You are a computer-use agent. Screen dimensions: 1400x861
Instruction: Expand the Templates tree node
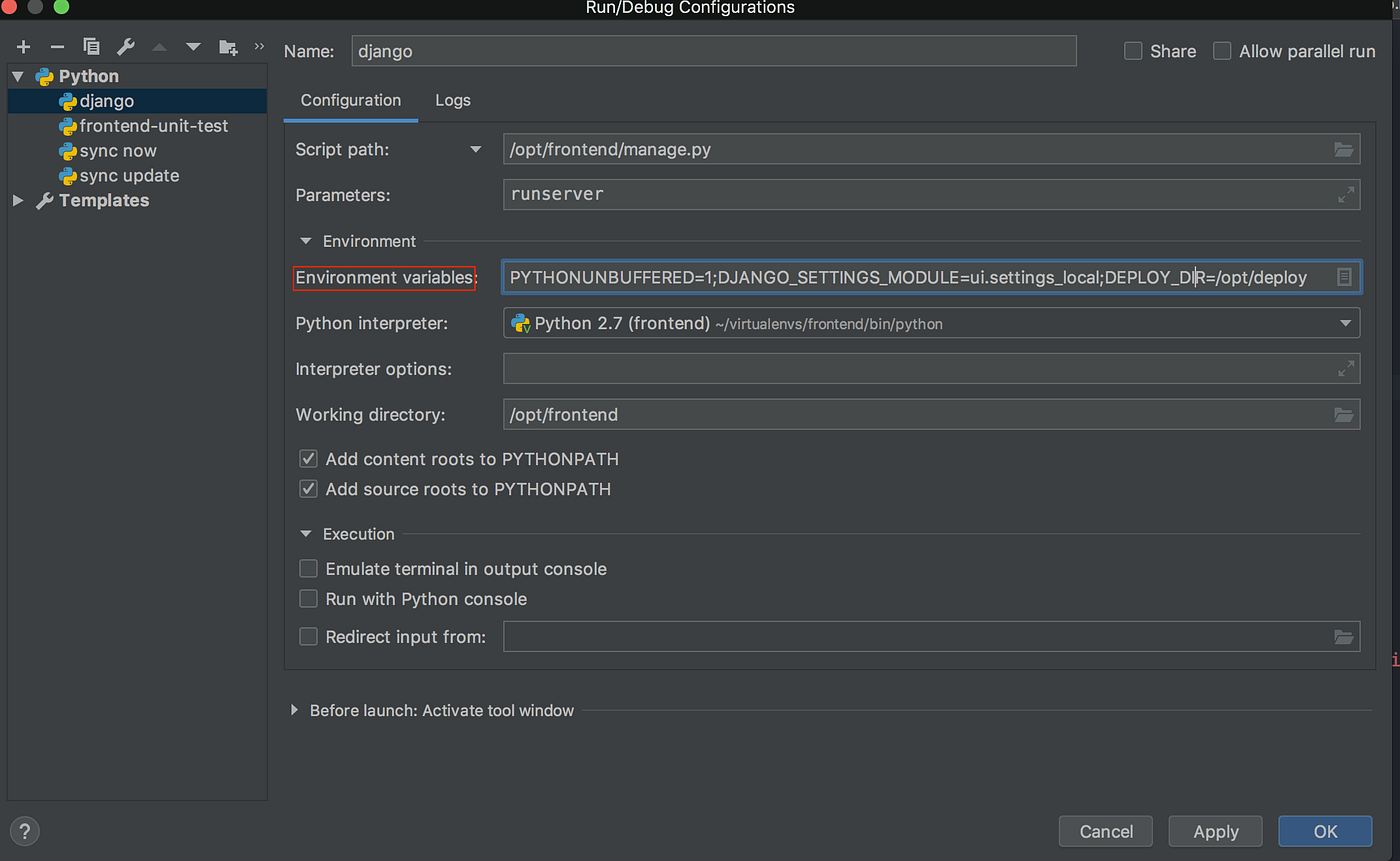17,200
